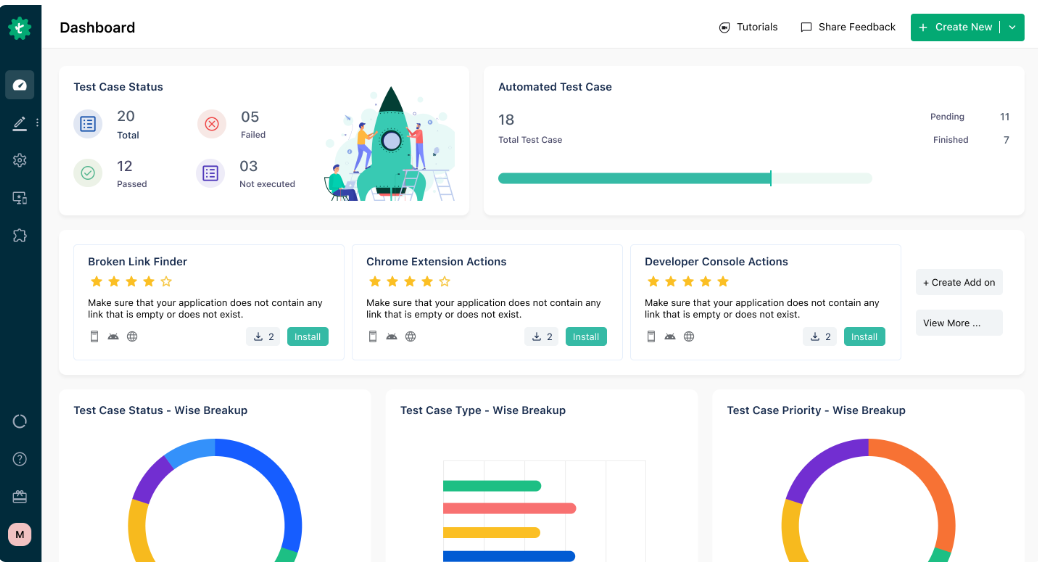The width and height of the screenshot is (1038, 579).
Task: Click the gift box icon in sidebar
Action: [x=20, y=496]
